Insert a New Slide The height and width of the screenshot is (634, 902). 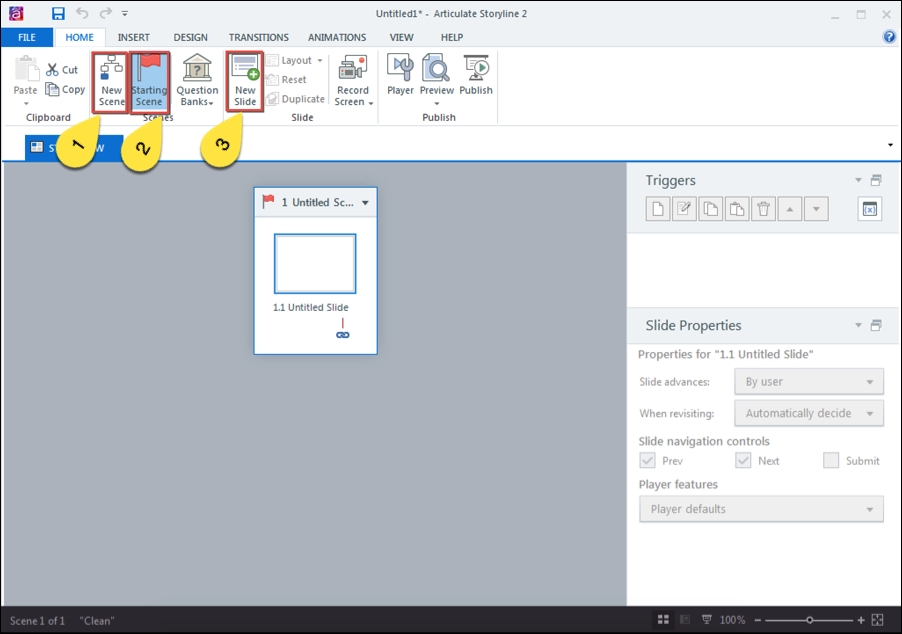tap(245, 81)
